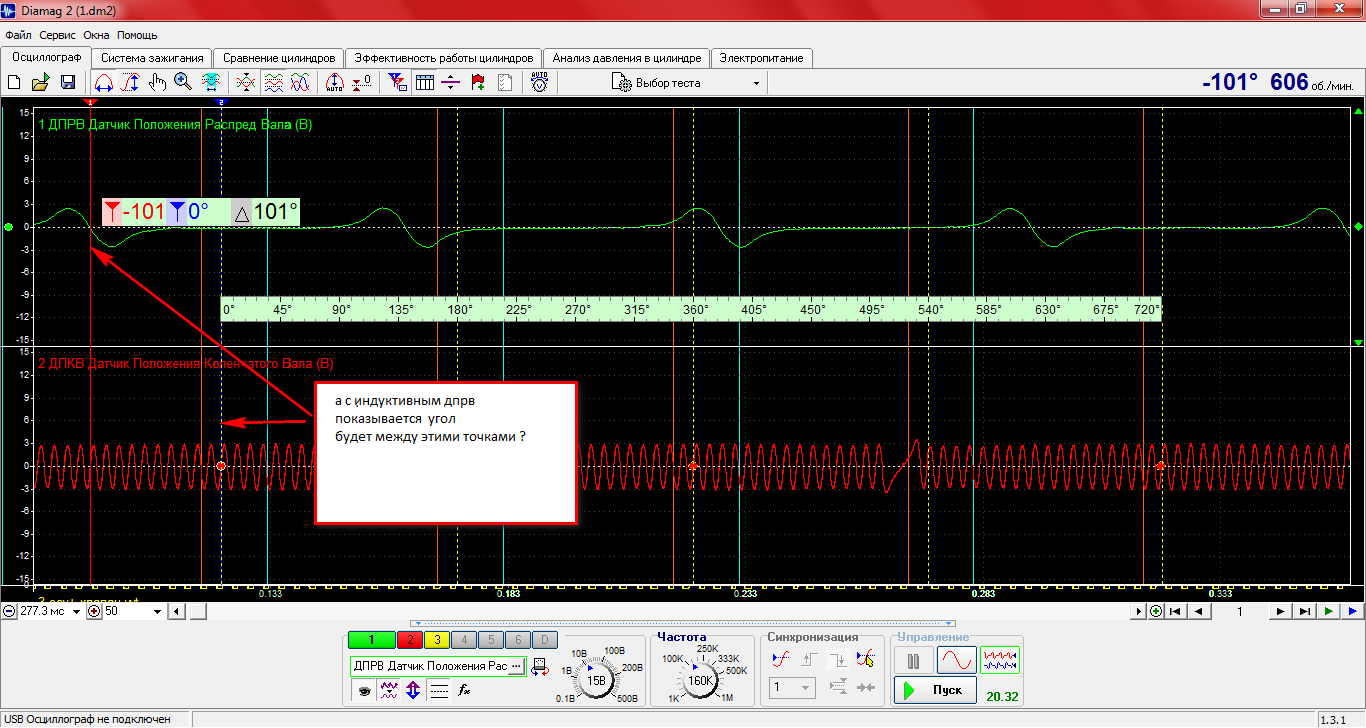The height and width of the screenshot is (728, 1366).
Task: Select the vertical measurement cursor tool
Action: click(130, 83)
